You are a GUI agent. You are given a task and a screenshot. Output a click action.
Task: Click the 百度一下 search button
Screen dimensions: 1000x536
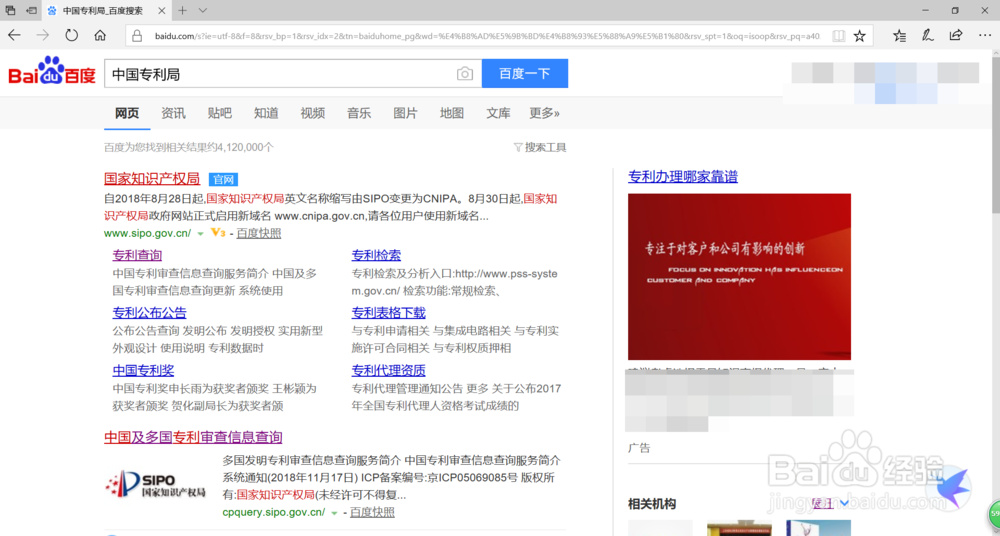point(525,73)
